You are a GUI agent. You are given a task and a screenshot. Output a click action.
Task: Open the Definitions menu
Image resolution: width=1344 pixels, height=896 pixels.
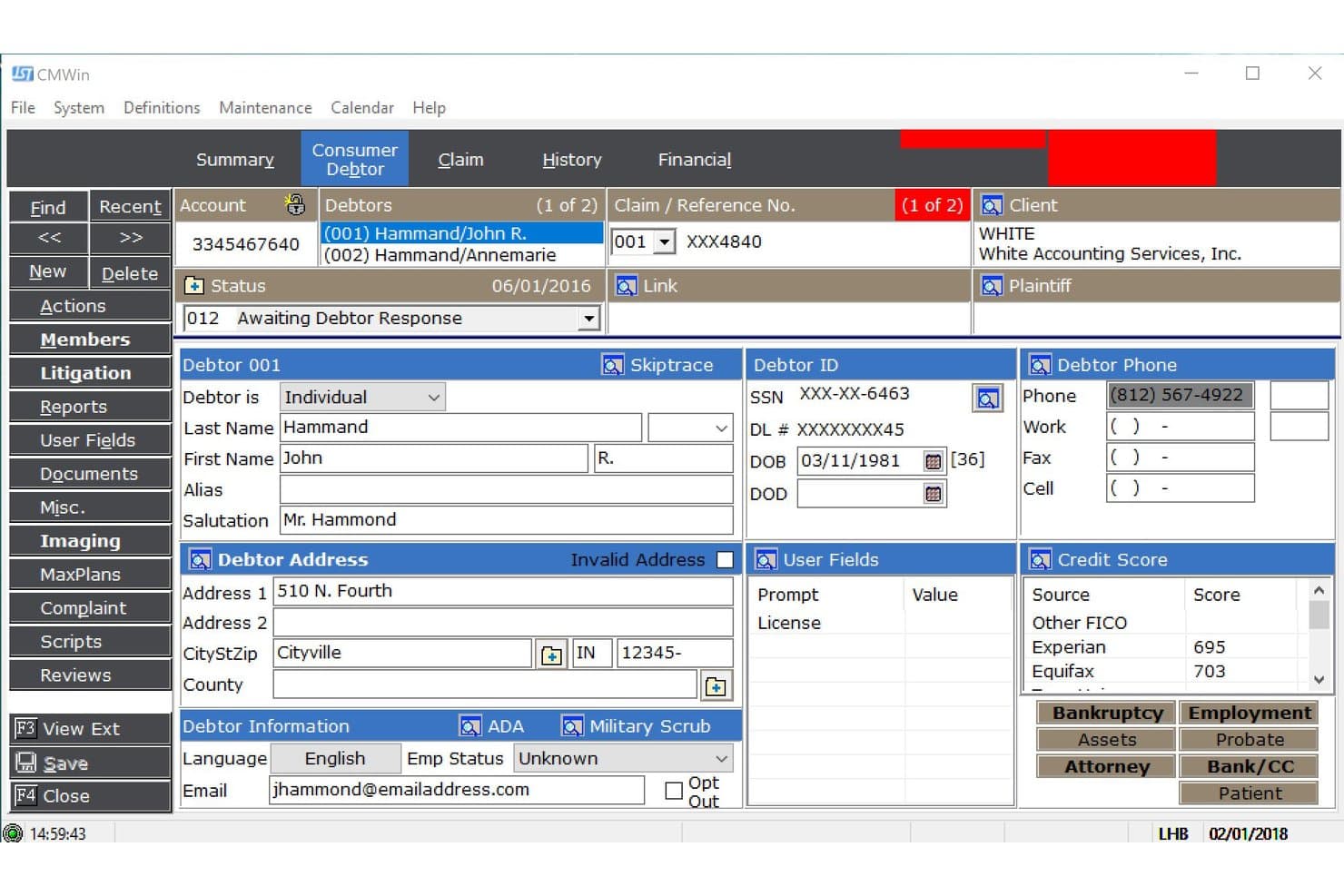162,107
